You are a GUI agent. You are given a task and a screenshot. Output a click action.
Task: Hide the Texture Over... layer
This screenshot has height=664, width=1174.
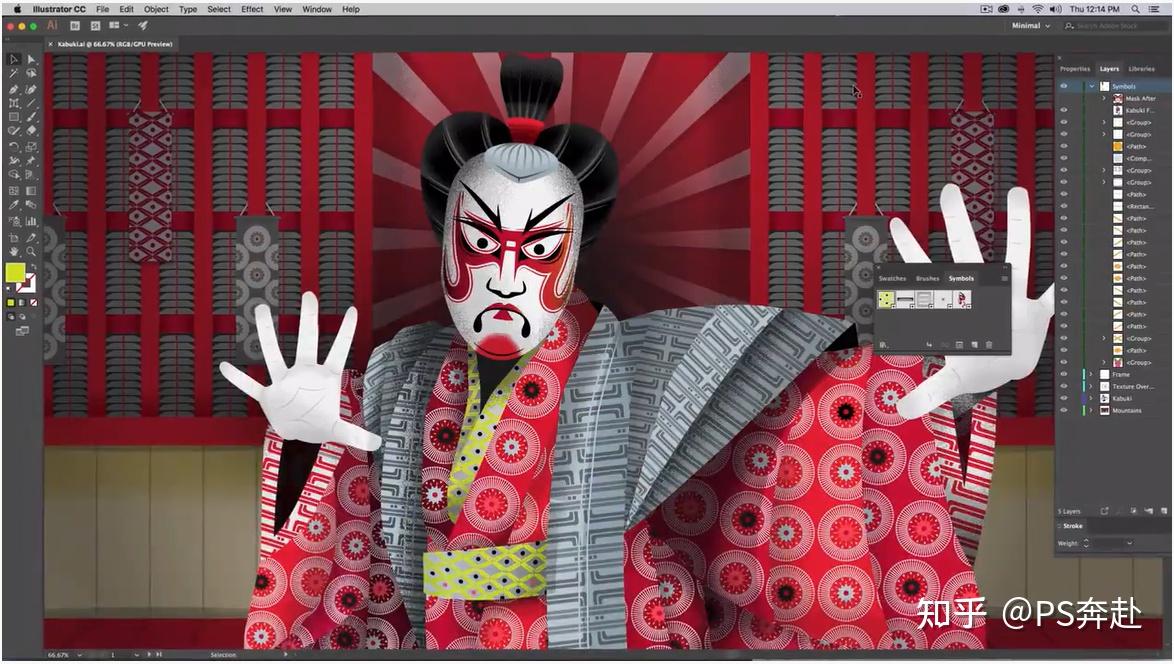tap(1064, 386)
